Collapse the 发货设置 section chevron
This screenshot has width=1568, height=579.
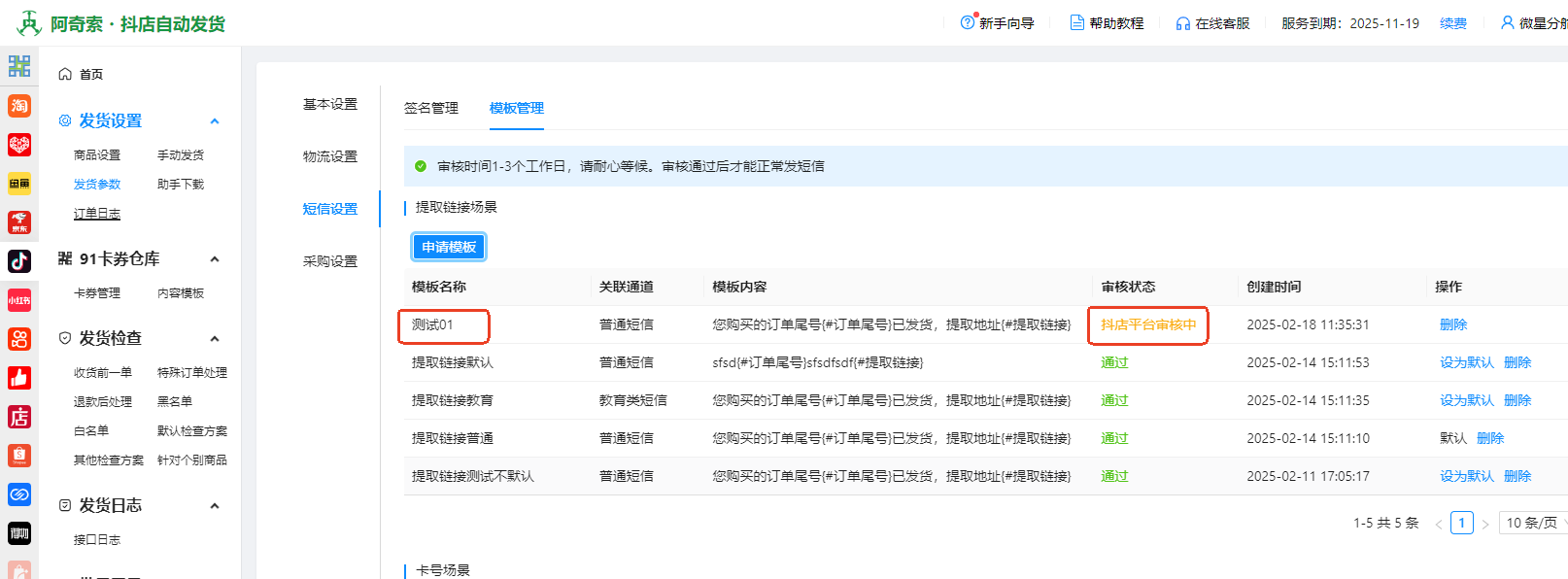pyautogui.click(x=215, y=121)
